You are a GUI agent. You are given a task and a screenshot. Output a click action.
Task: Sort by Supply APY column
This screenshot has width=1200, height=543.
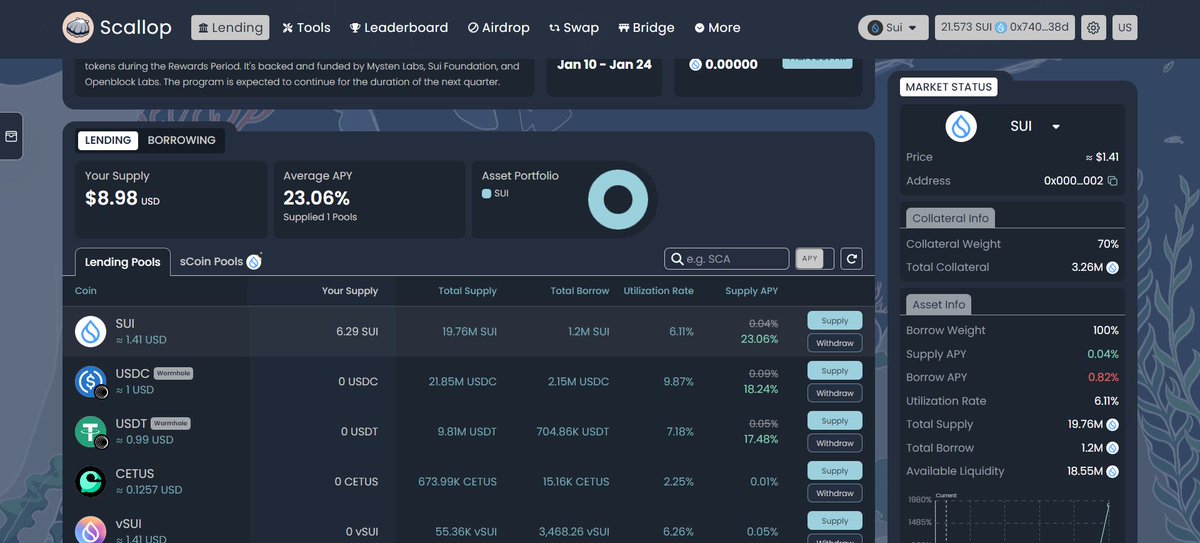pos(751,291)
